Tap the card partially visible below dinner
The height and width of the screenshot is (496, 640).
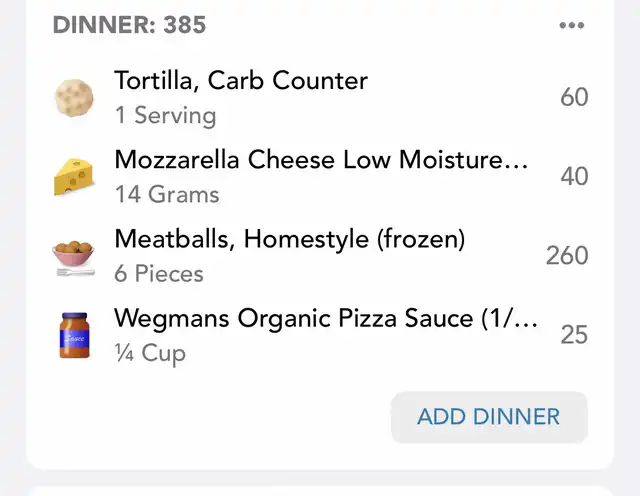pos(320,490)
